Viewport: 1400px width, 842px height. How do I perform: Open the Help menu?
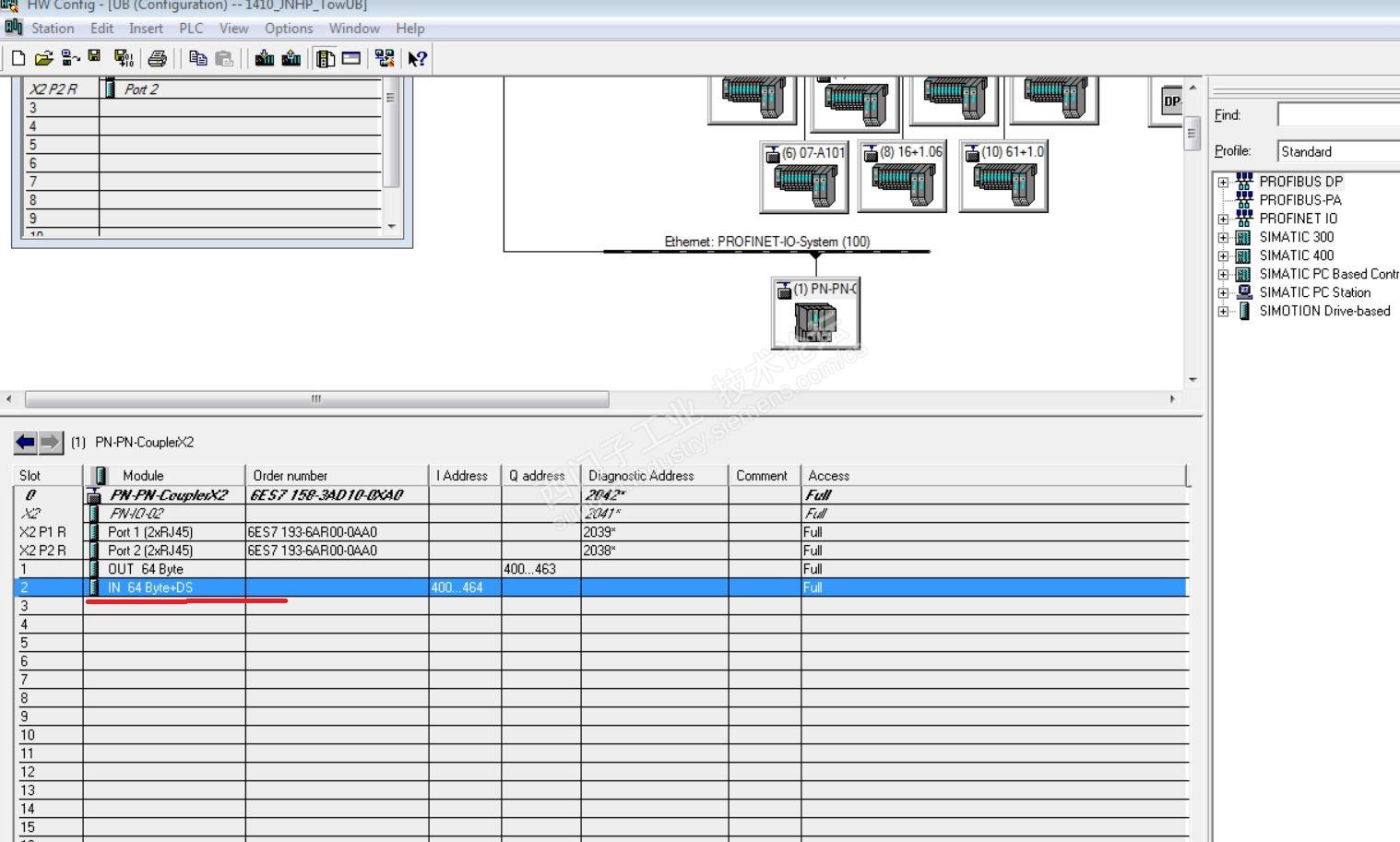410,29
